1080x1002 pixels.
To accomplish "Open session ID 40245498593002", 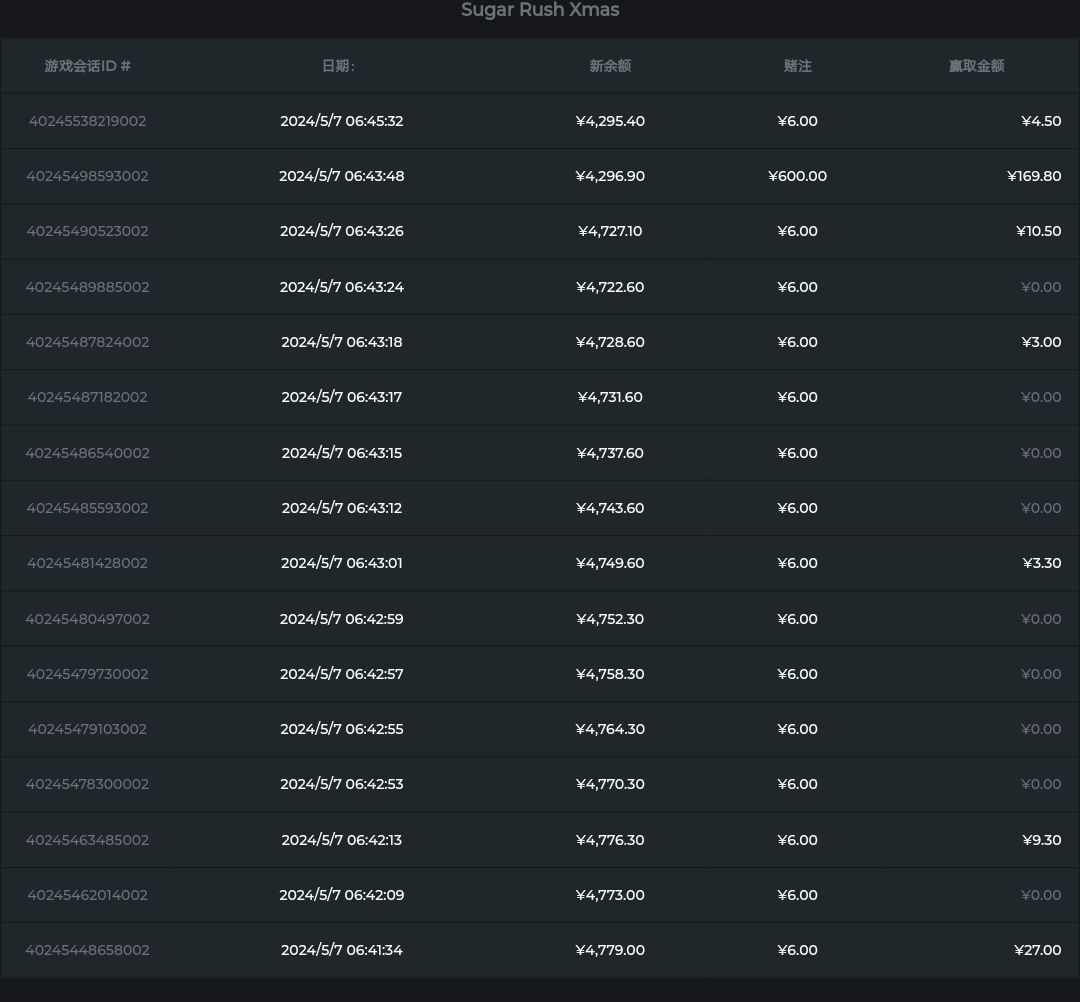I will [x=87, y=176].
